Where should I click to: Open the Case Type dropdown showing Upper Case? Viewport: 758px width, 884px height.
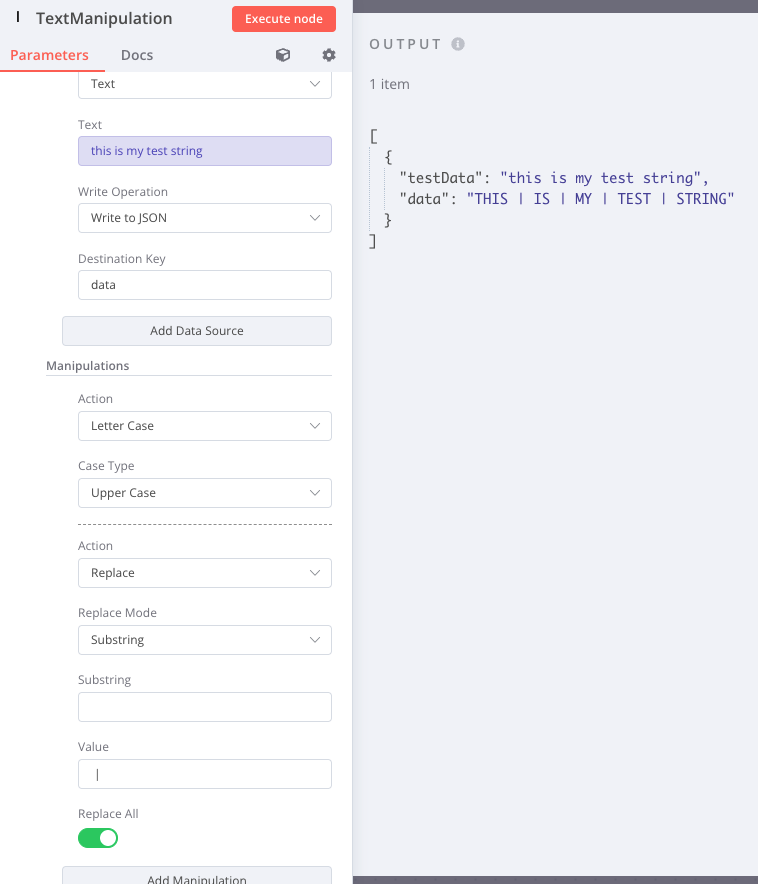coord(205,493)
